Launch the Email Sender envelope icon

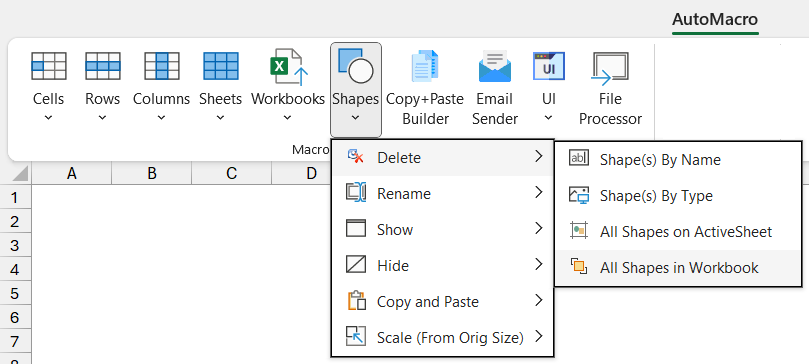click(x=495, y=66)
